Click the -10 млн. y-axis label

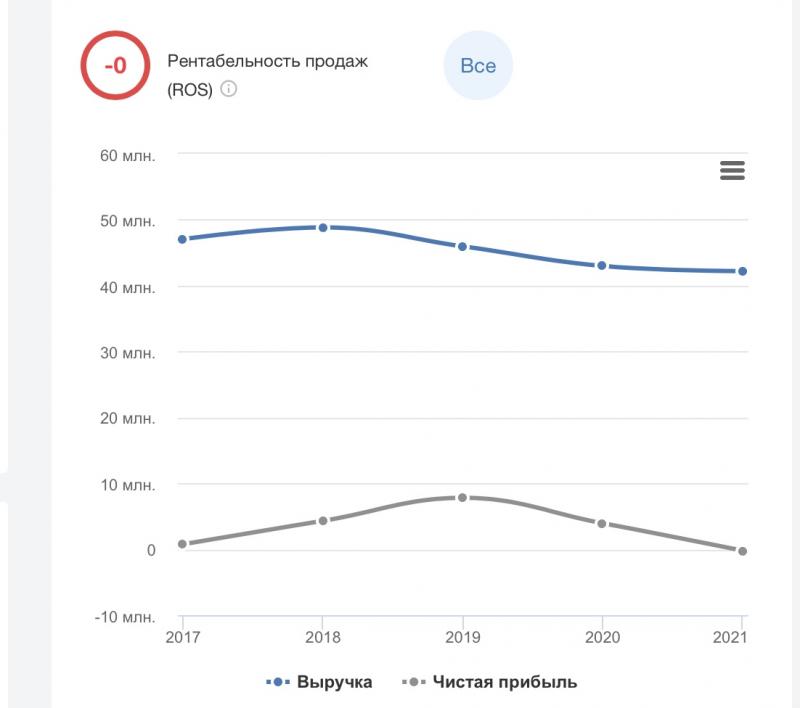[x=125, y=616]
